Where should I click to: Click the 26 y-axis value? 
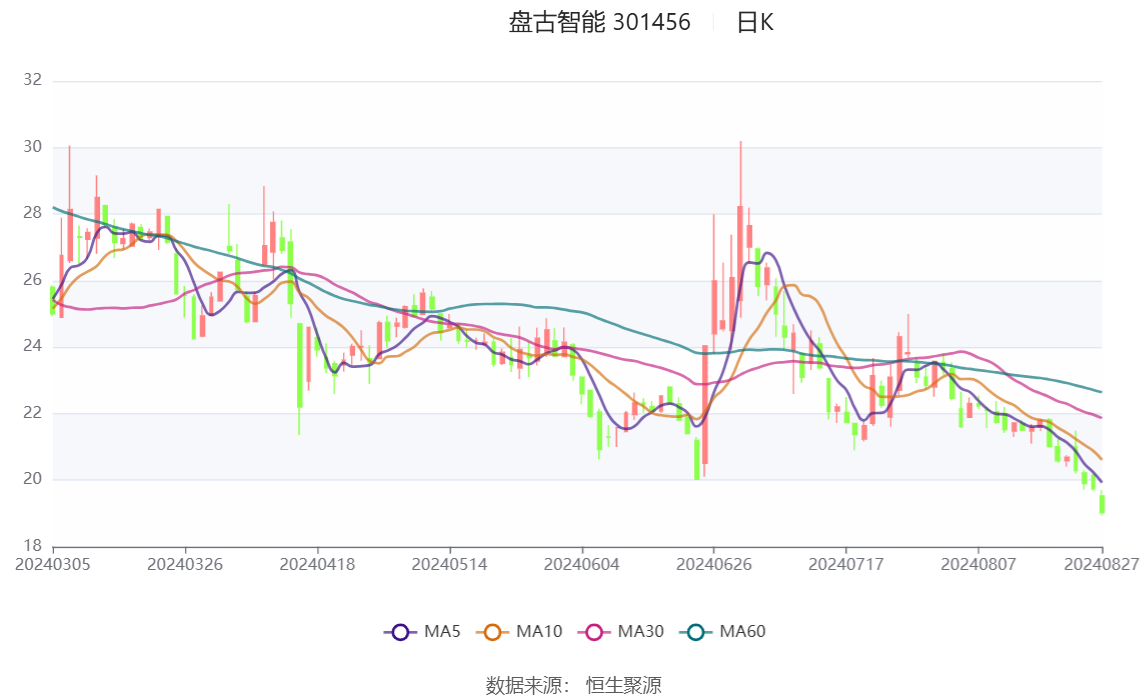point(32,280)
